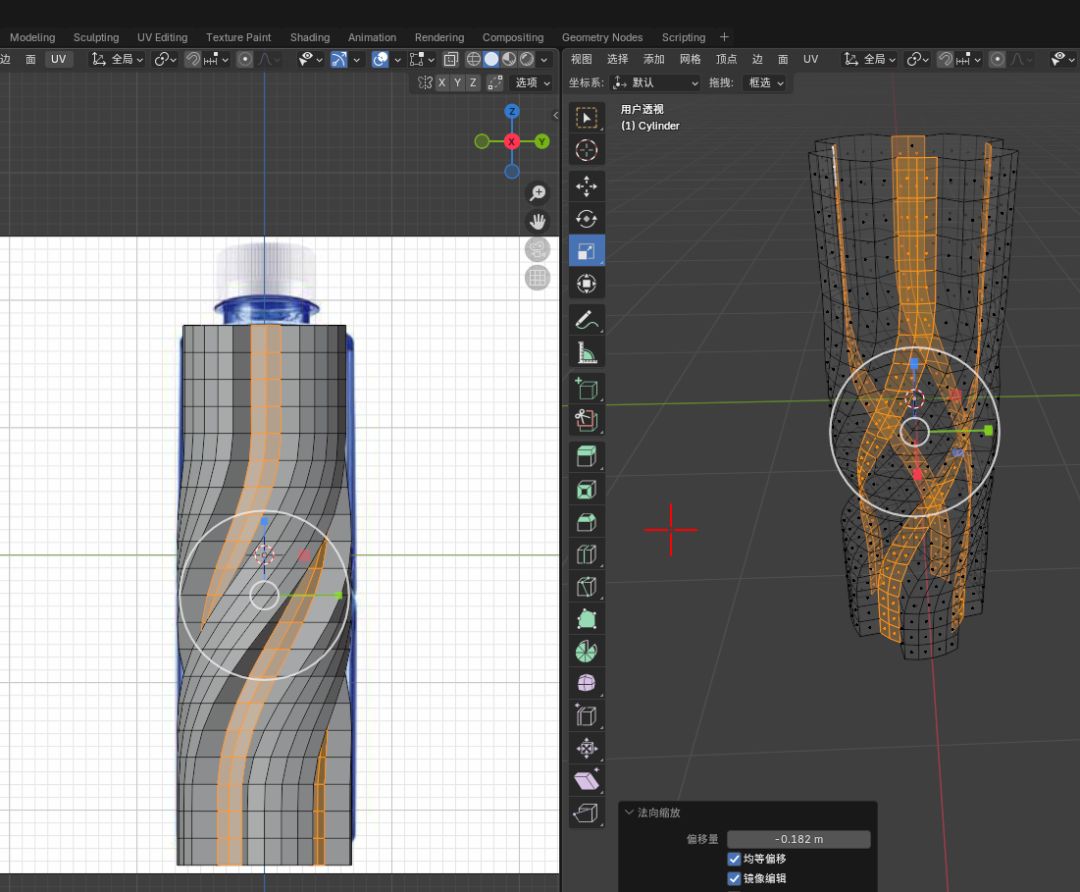Select the Annotate pencil tool
The width and height of the screenshot is (1080, 892).
[587, 320]
